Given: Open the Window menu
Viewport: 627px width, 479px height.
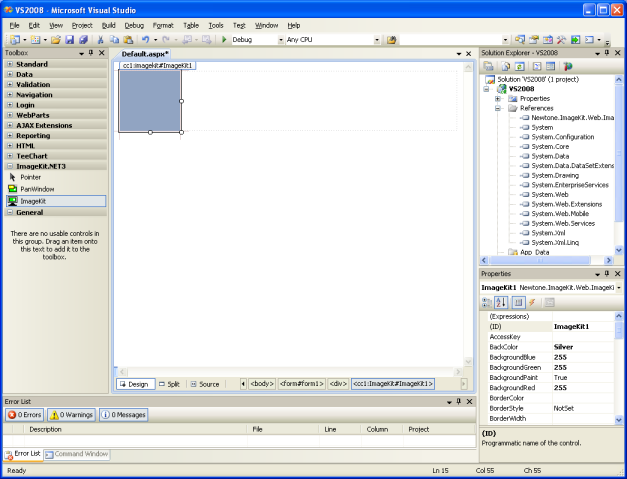Looking at the screenshot, I should pos(266,26).
